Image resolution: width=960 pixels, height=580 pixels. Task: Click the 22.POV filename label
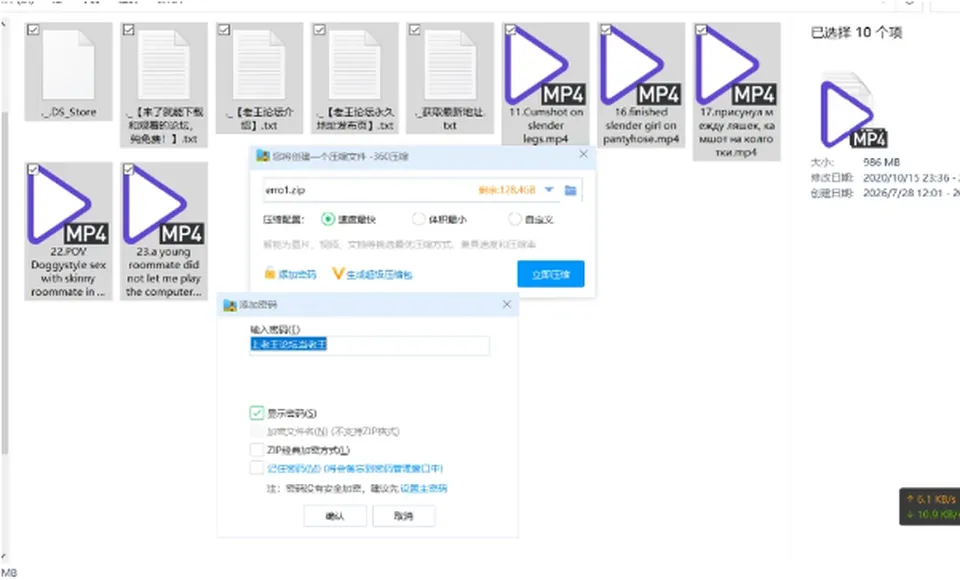(68, 271)
